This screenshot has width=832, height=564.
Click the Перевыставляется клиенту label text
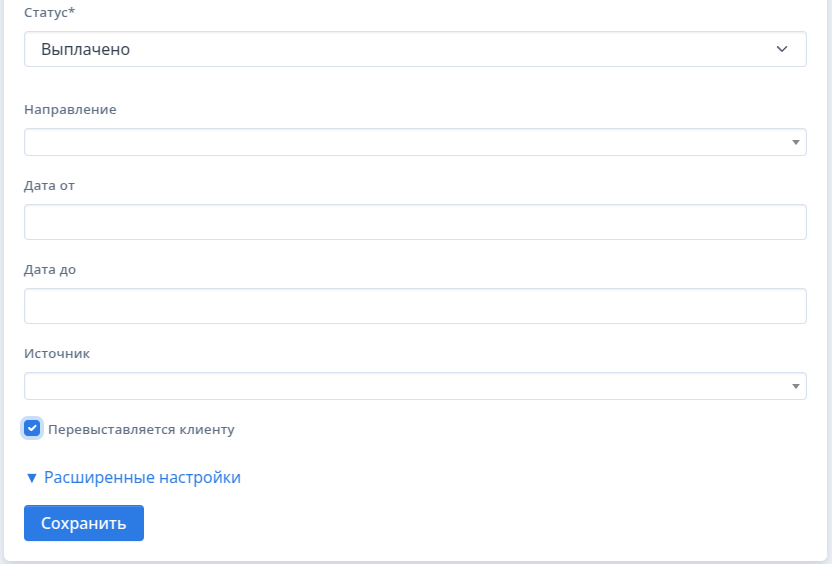141,430
